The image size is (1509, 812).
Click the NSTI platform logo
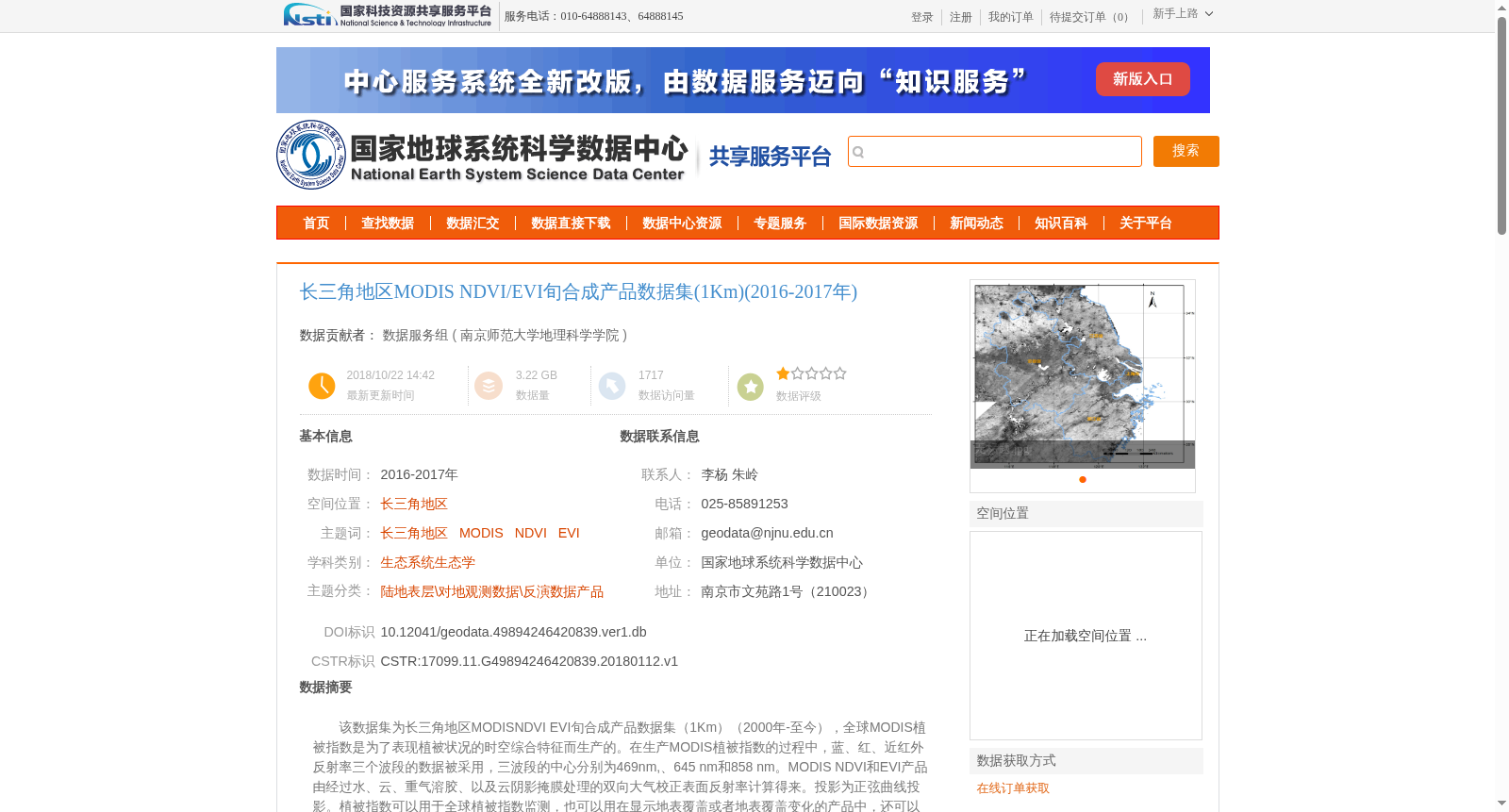pos(388,15)
